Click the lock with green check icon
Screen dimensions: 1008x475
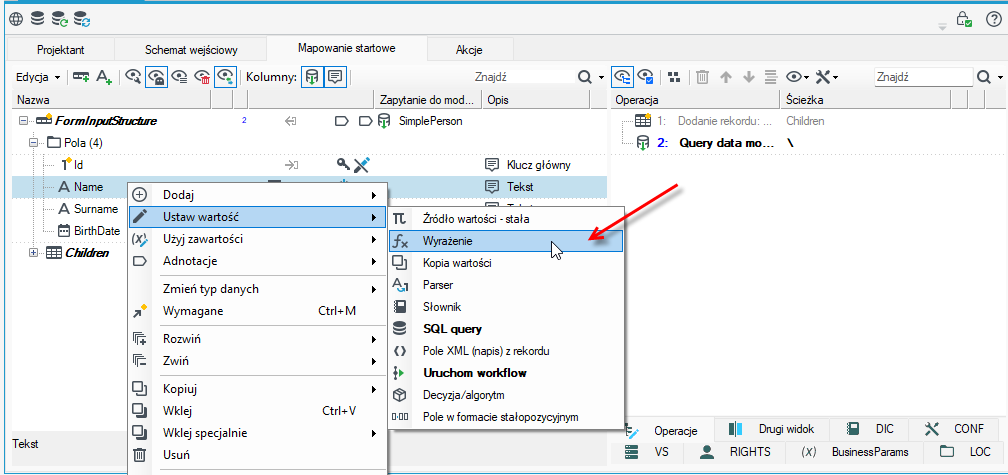coord(964,19)
